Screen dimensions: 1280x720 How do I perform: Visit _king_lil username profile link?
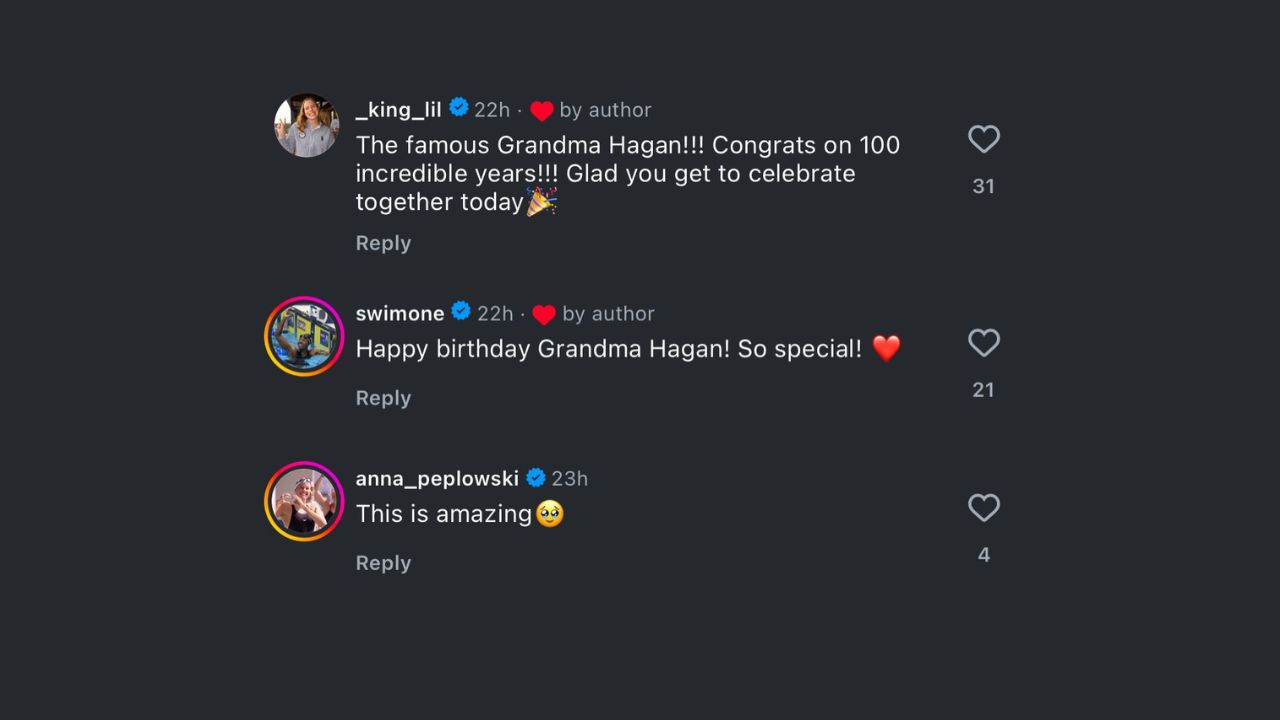[398, 110]
